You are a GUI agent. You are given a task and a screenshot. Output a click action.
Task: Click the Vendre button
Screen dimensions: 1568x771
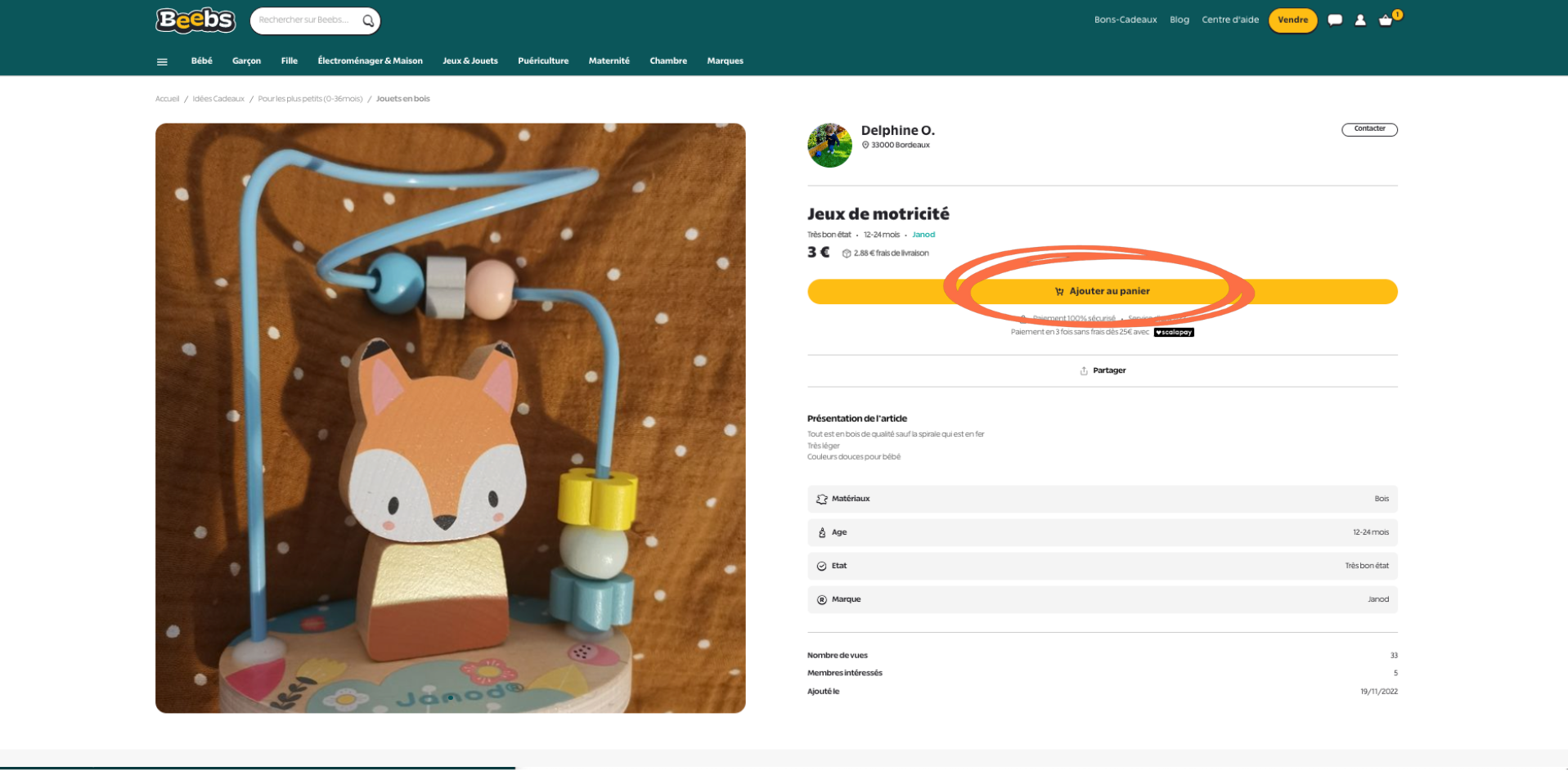tap(1292, 20)
